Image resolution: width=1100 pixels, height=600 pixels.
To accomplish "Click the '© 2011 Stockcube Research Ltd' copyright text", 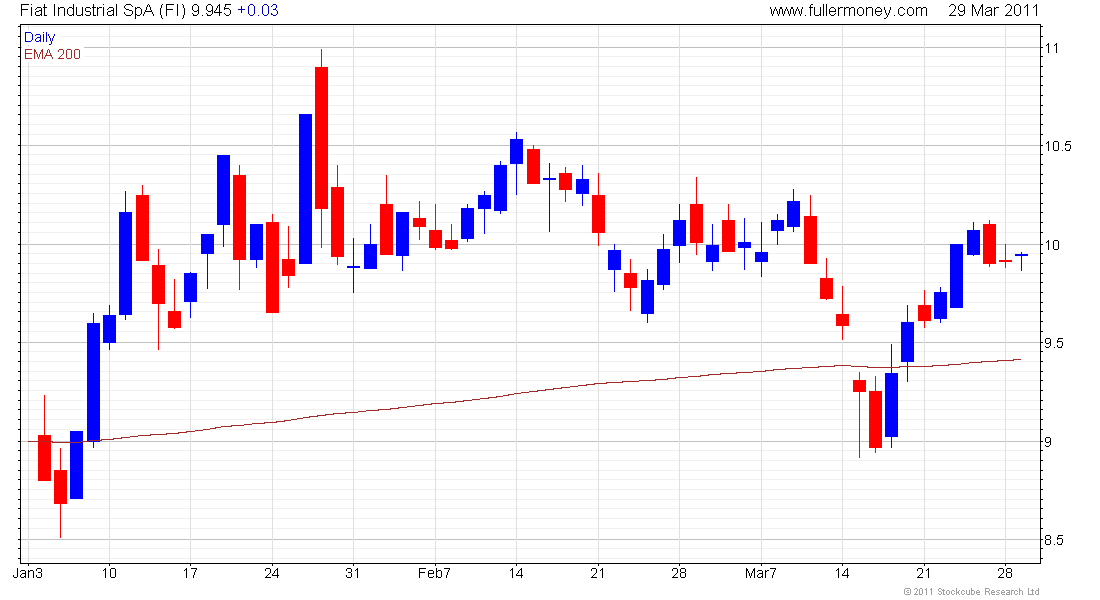I will click(971, 592).
